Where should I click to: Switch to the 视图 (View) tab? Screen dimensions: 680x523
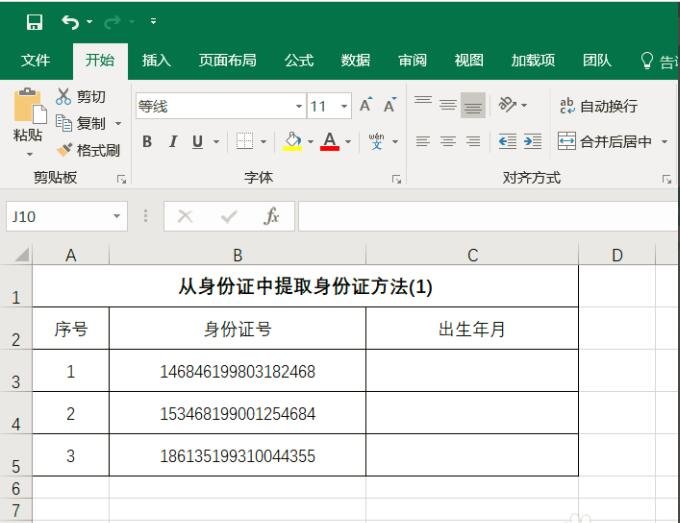(x=469, y=60)
